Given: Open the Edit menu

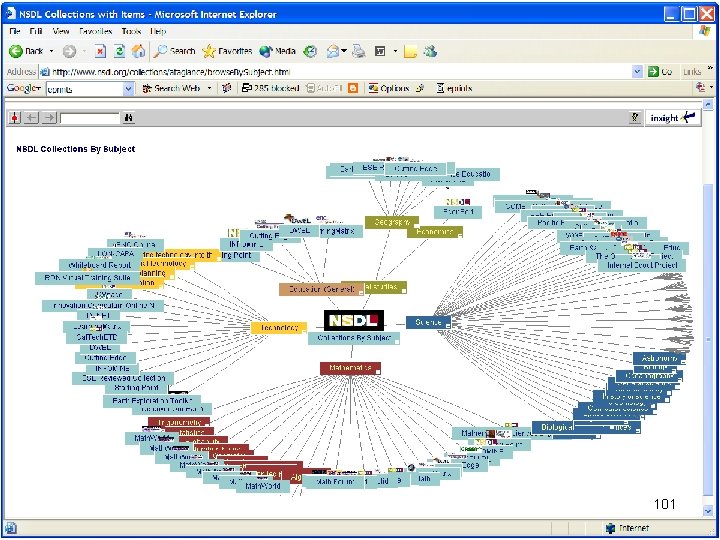Looking at the screenshot, I should pos(36,31).
